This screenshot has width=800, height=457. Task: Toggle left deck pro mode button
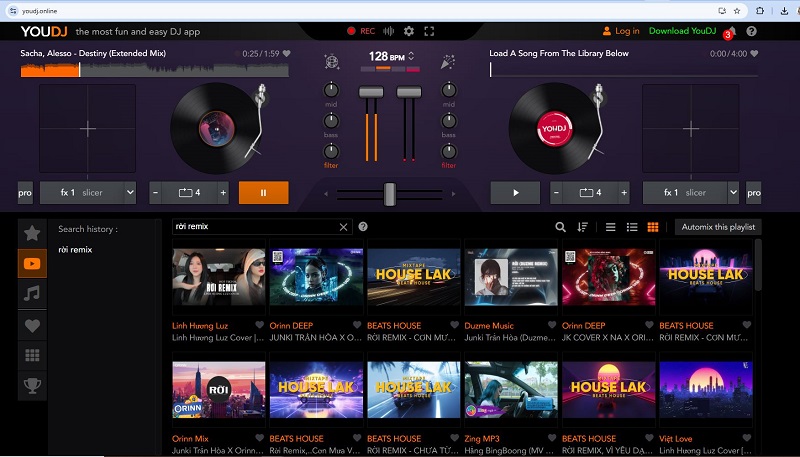pos(25,193)
